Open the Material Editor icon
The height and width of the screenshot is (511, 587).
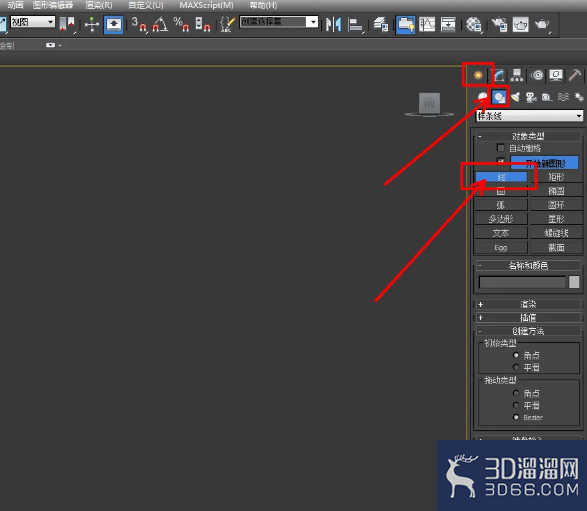(x=474, y=25)
